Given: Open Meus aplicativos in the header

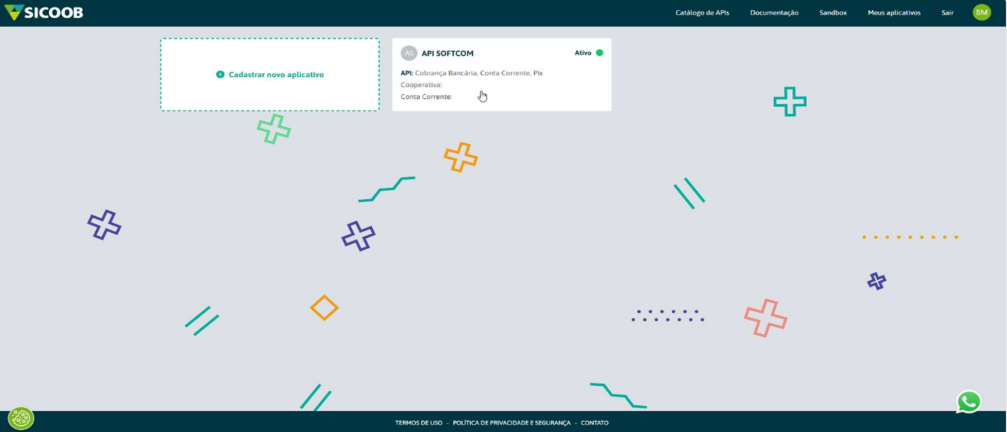Looking at the screenshot, I should pos(893,13).
